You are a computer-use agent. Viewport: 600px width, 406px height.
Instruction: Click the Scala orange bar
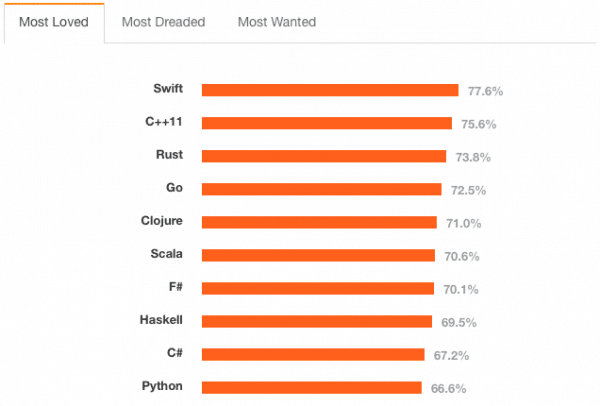[318, 255]
